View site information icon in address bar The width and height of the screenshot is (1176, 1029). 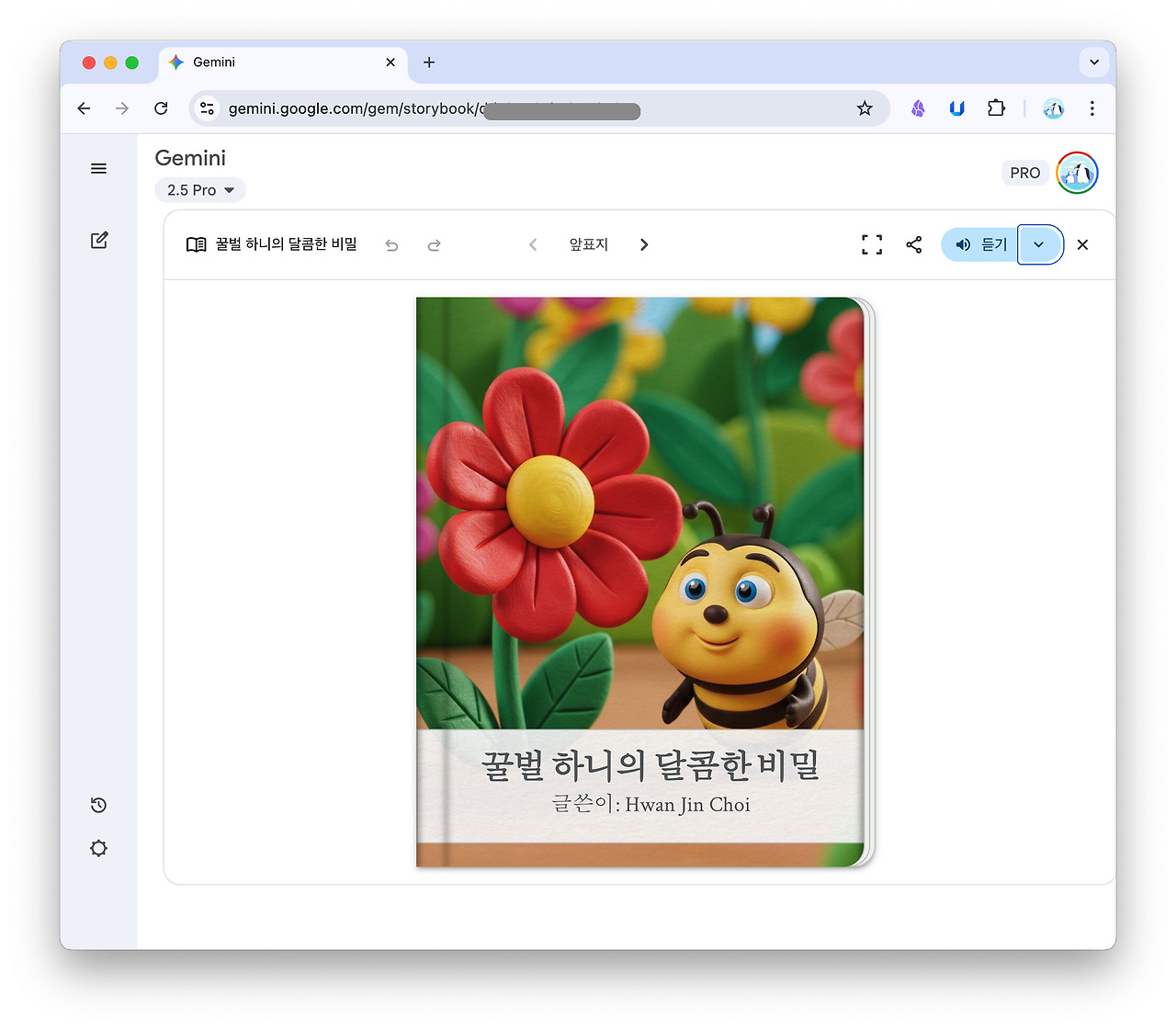[208, 108]
